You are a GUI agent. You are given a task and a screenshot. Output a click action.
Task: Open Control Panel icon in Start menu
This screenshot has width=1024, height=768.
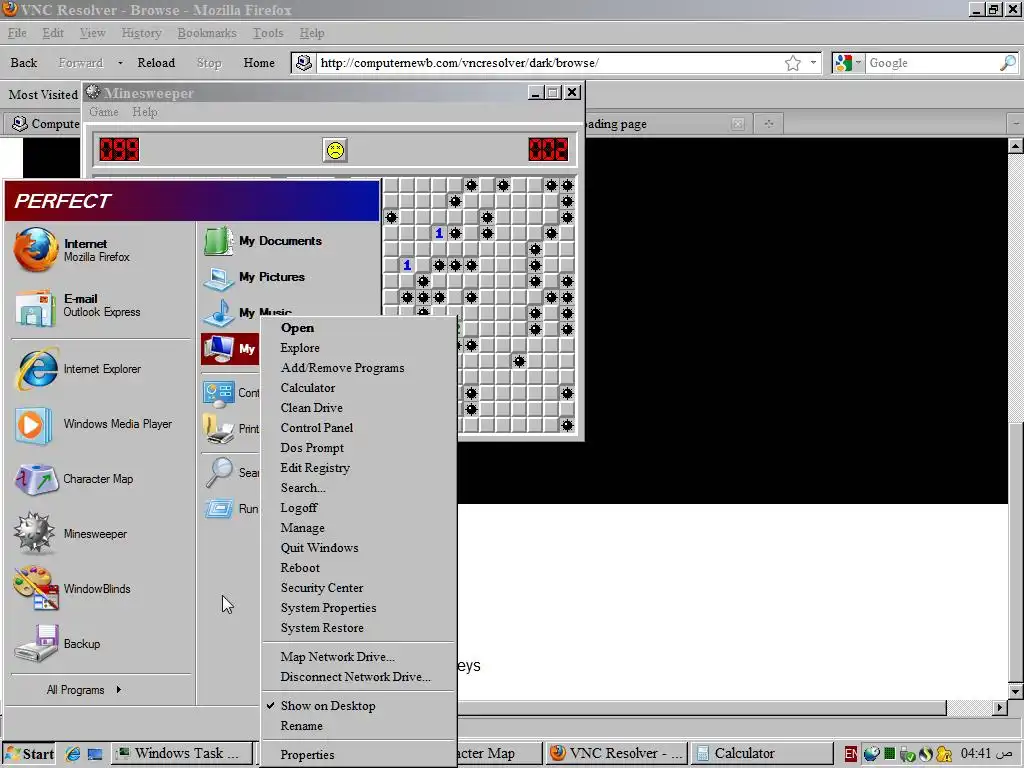(x=218, y=393)
